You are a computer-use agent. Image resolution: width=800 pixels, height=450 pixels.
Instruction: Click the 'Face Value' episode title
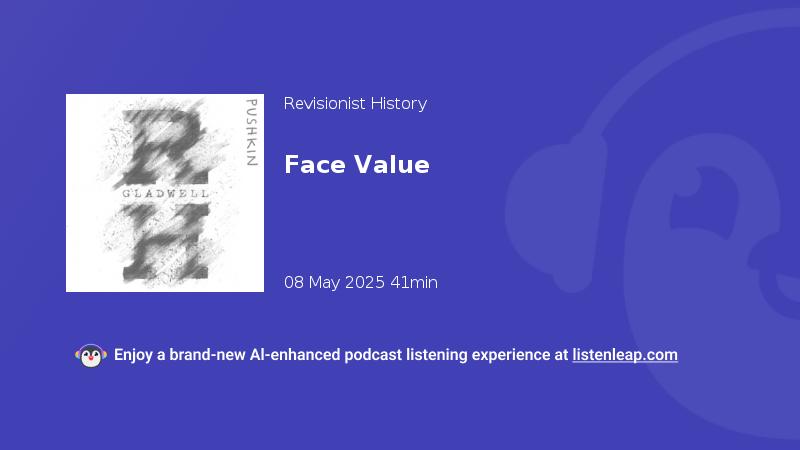click(x=357, y=164)
